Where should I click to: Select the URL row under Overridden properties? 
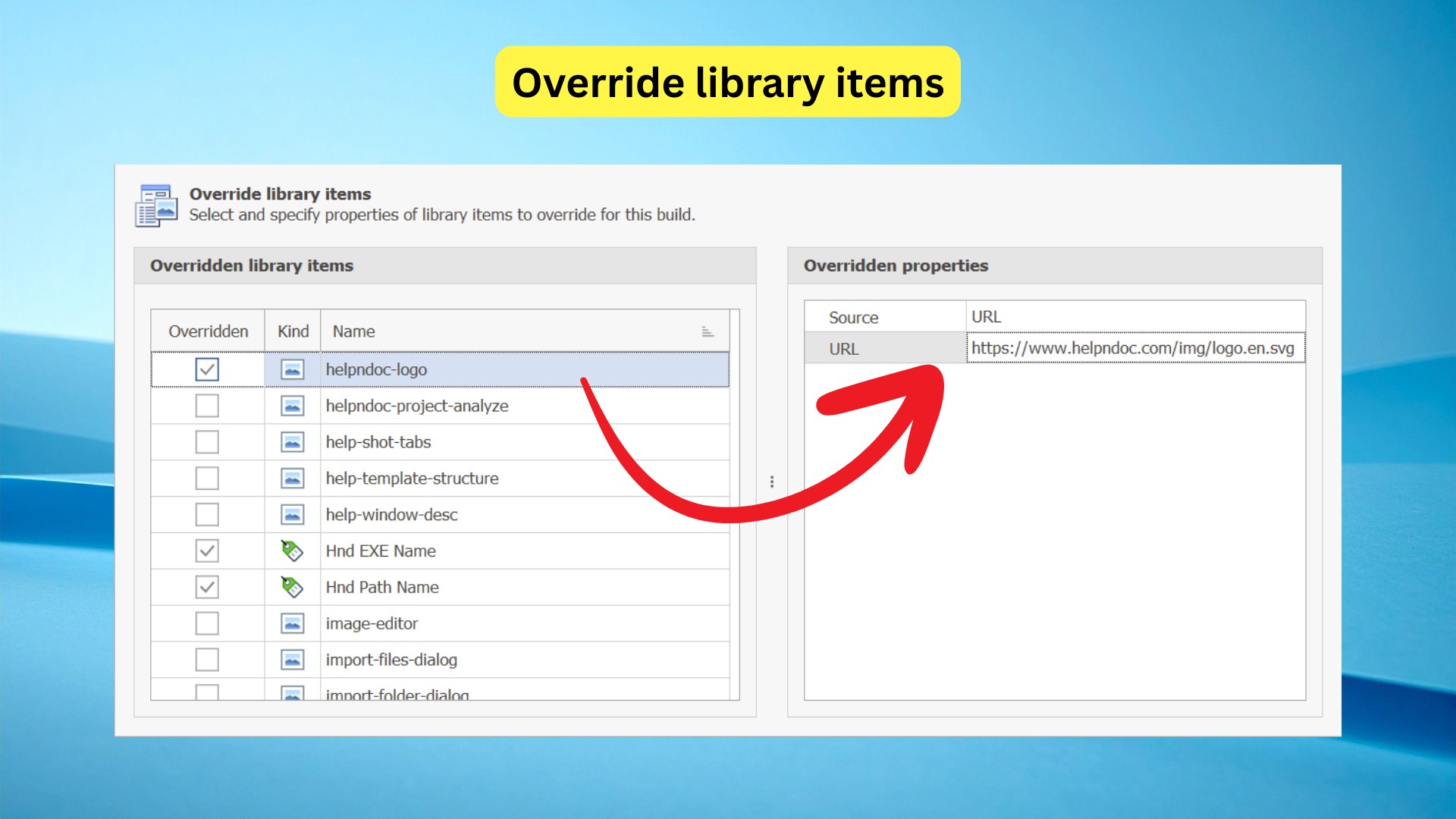pyautogui.click(x=844, y=349)
